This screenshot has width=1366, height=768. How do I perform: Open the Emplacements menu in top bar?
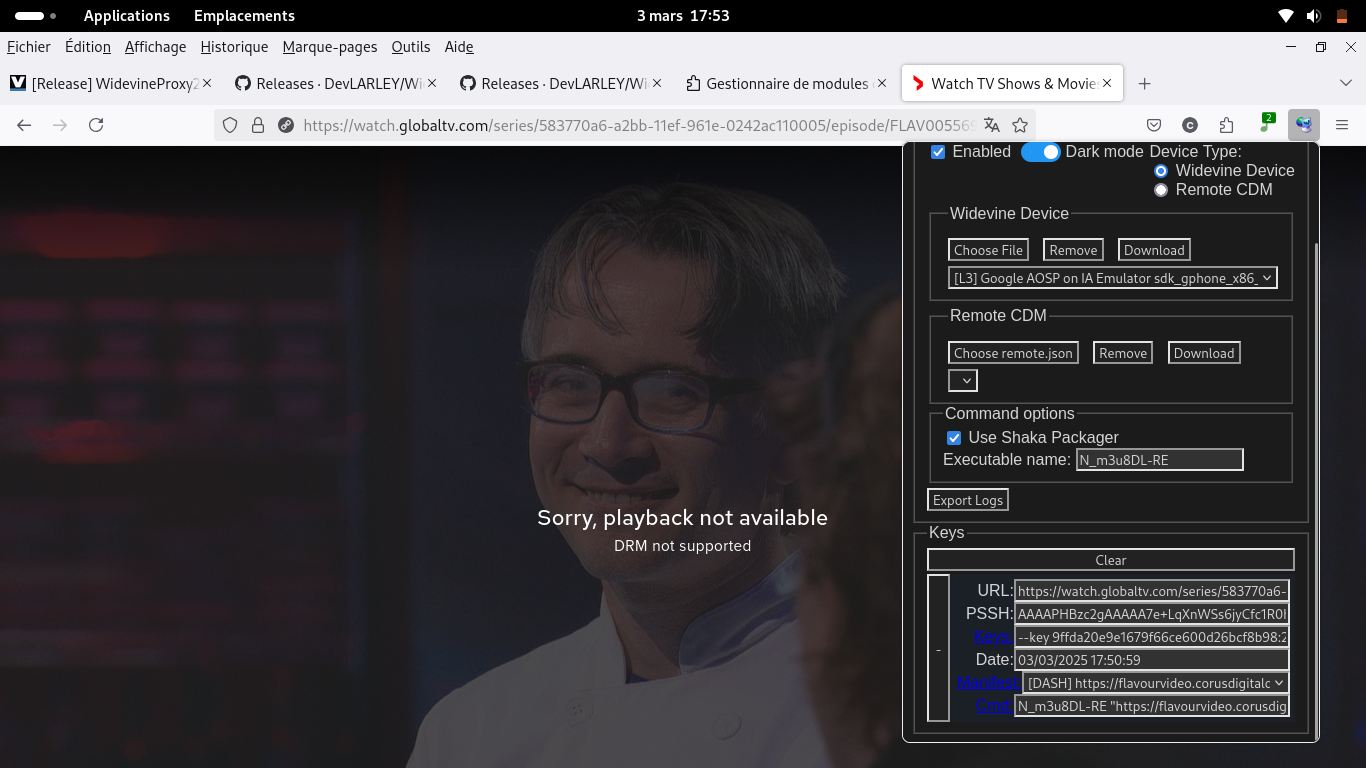click(x=244, y=16)
